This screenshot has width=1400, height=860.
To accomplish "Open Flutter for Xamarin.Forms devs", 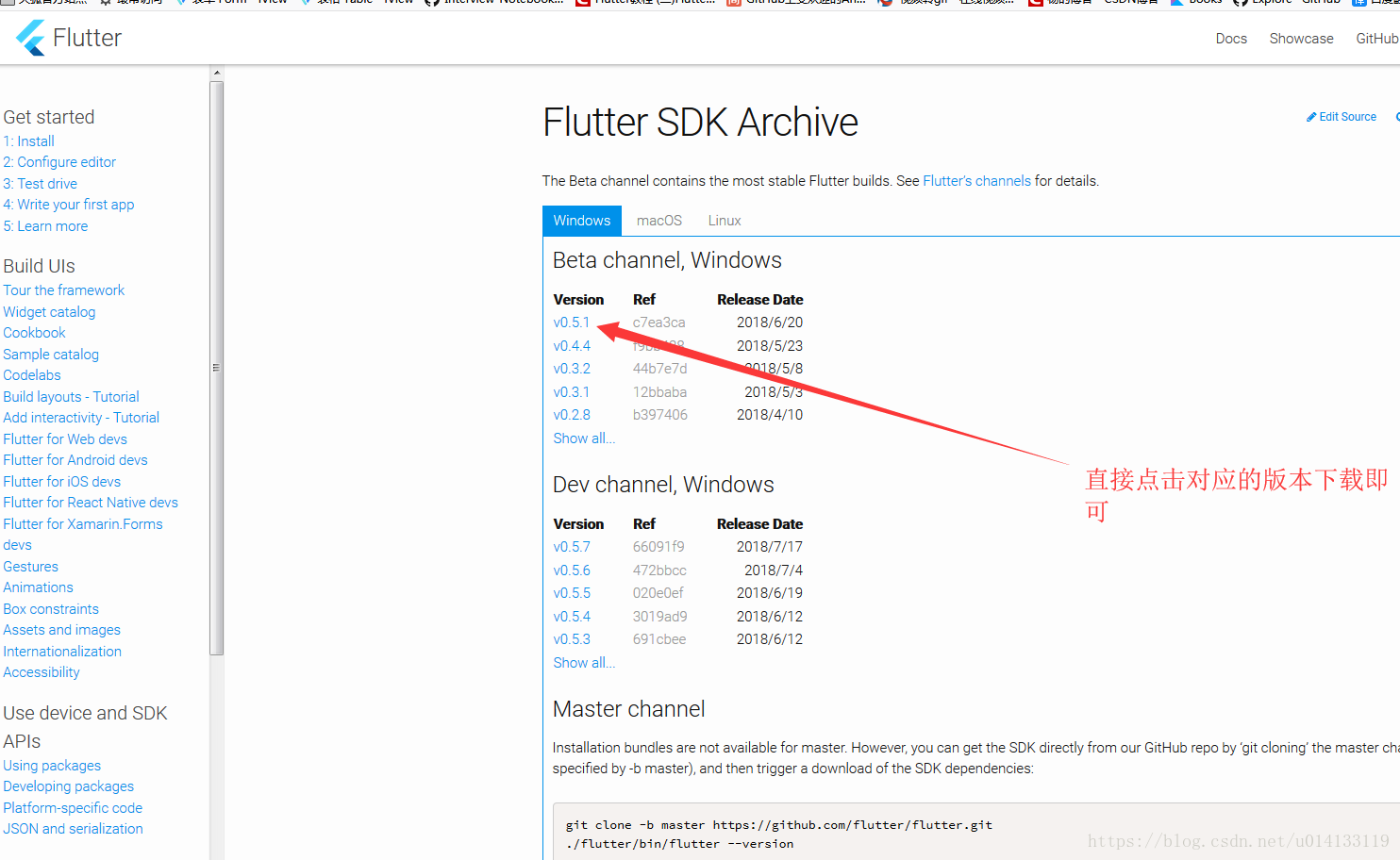I will (x=83, y=535).
